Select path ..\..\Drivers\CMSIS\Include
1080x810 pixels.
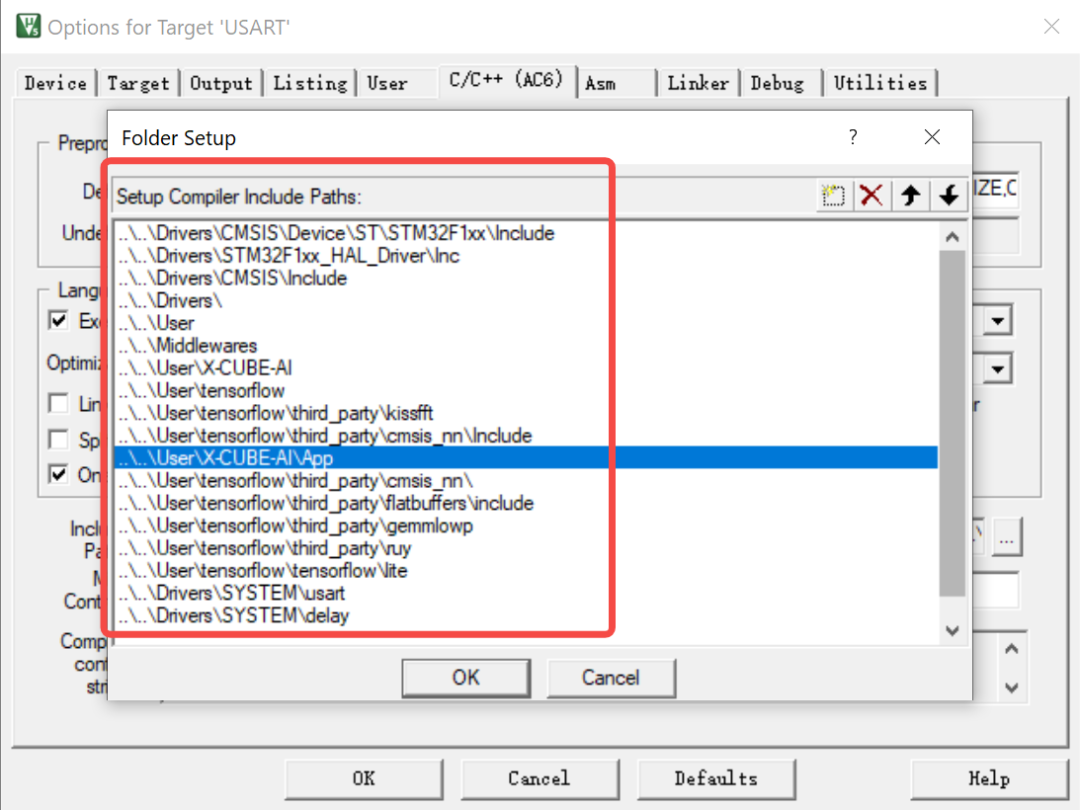point(526,278)
